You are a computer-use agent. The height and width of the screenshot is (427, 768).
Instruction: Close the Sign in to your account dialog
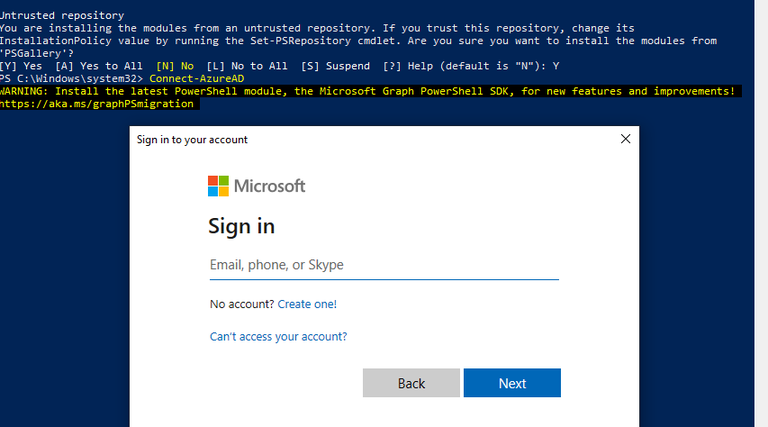[x=625, y=139]
